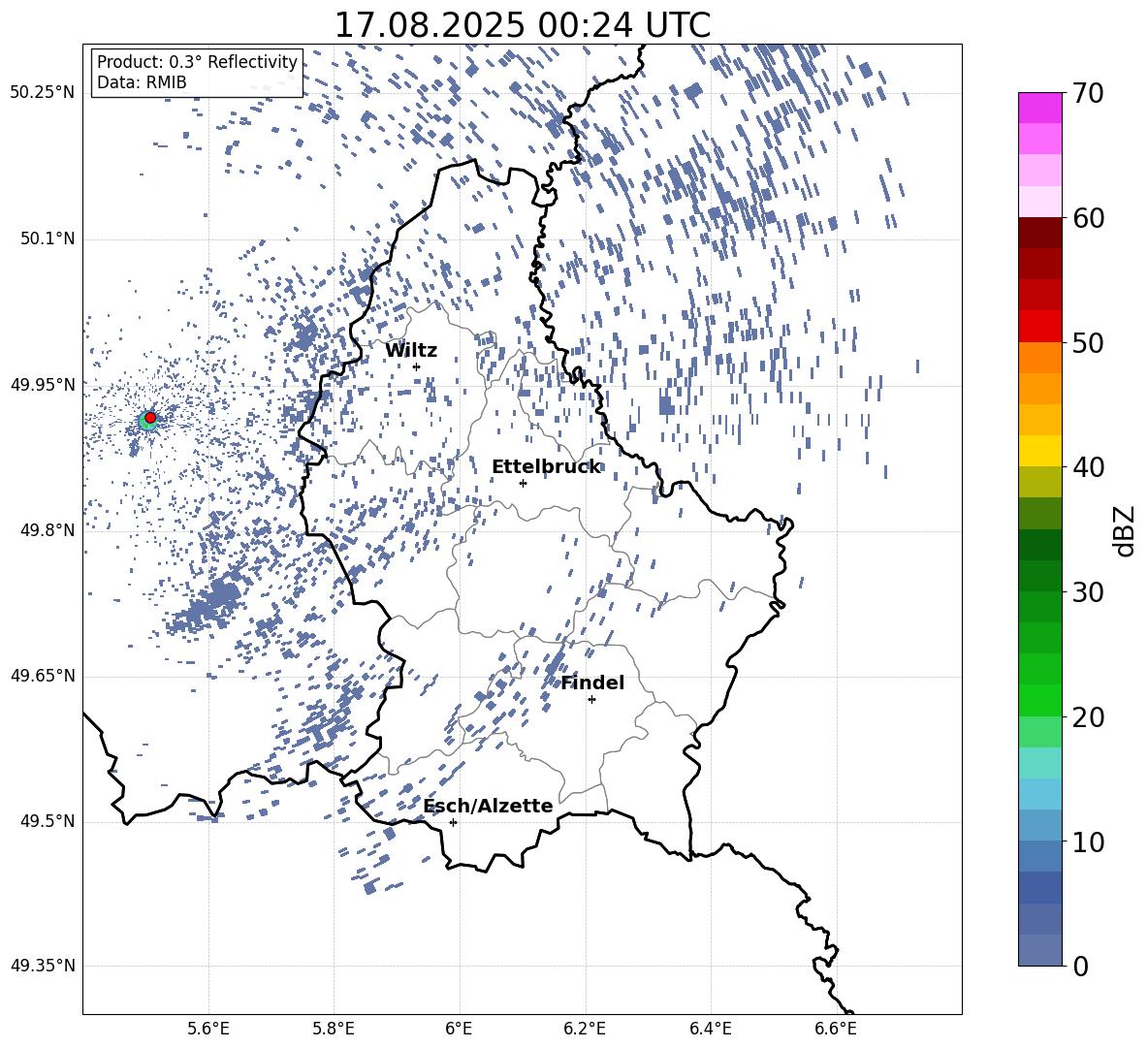Image resolution: width=1148 pixels, height=1048 pixels.
Task: Click the 49.65°N latitude label
Action: pos(43,676)
